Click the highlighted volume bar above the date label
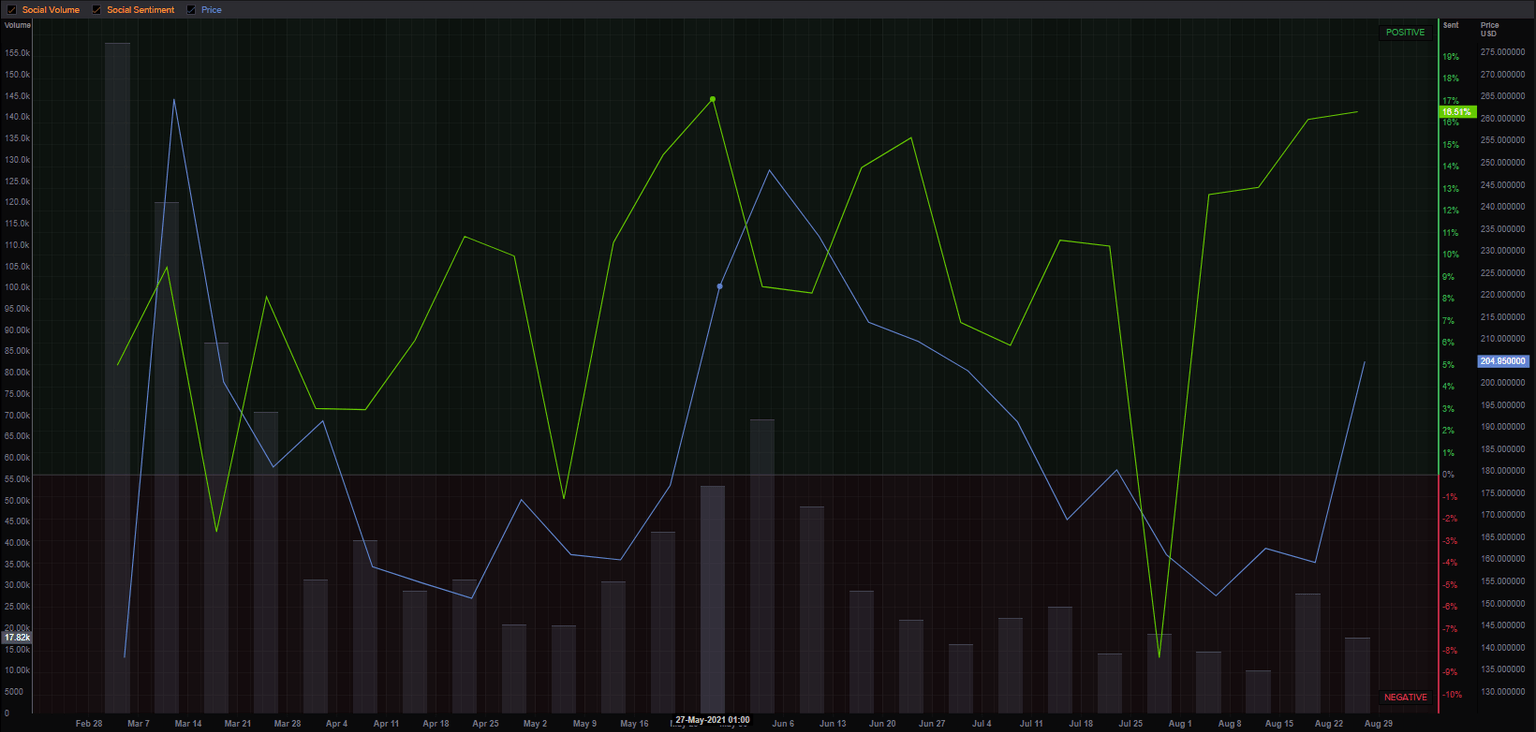Viewport: 1536px width, 732px height. click(x=712, y=599)
